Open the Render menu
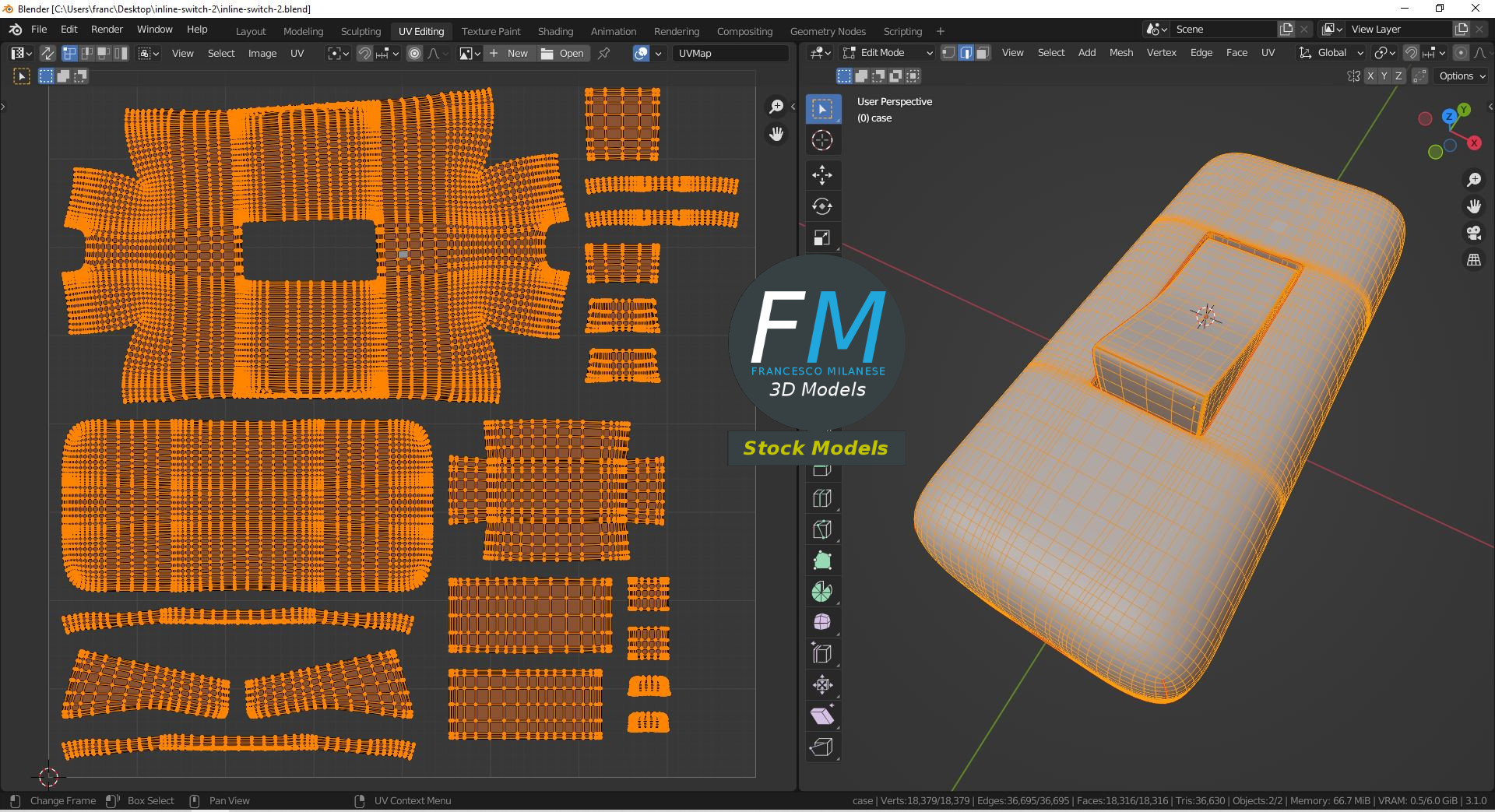The width and height of the screenshot is (1495, 812). 107,29
